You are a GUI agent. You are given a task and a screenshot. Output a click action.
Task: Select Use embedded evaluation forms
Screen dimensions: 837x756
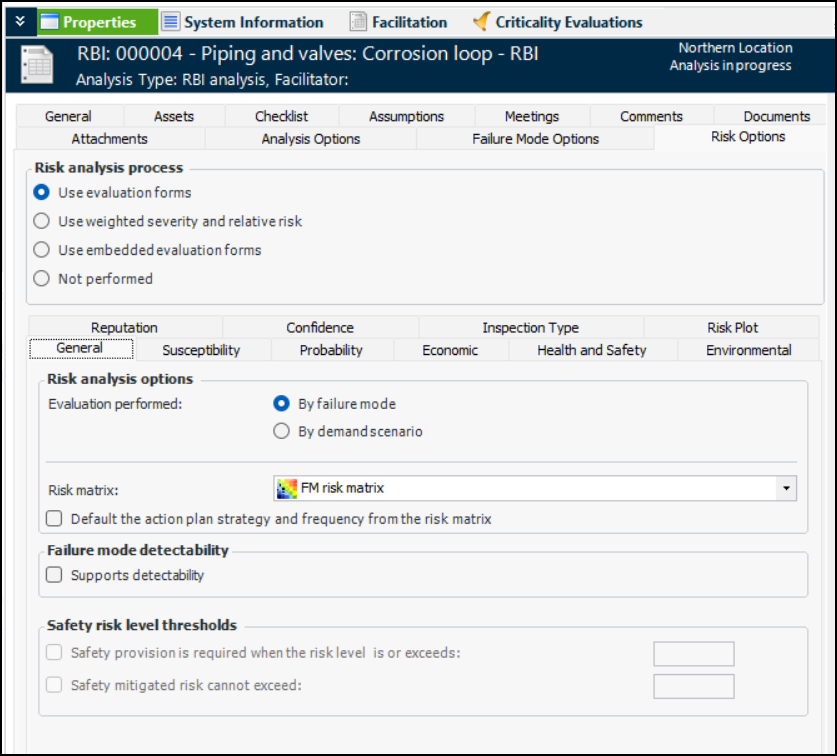click(x=42, y=250)
